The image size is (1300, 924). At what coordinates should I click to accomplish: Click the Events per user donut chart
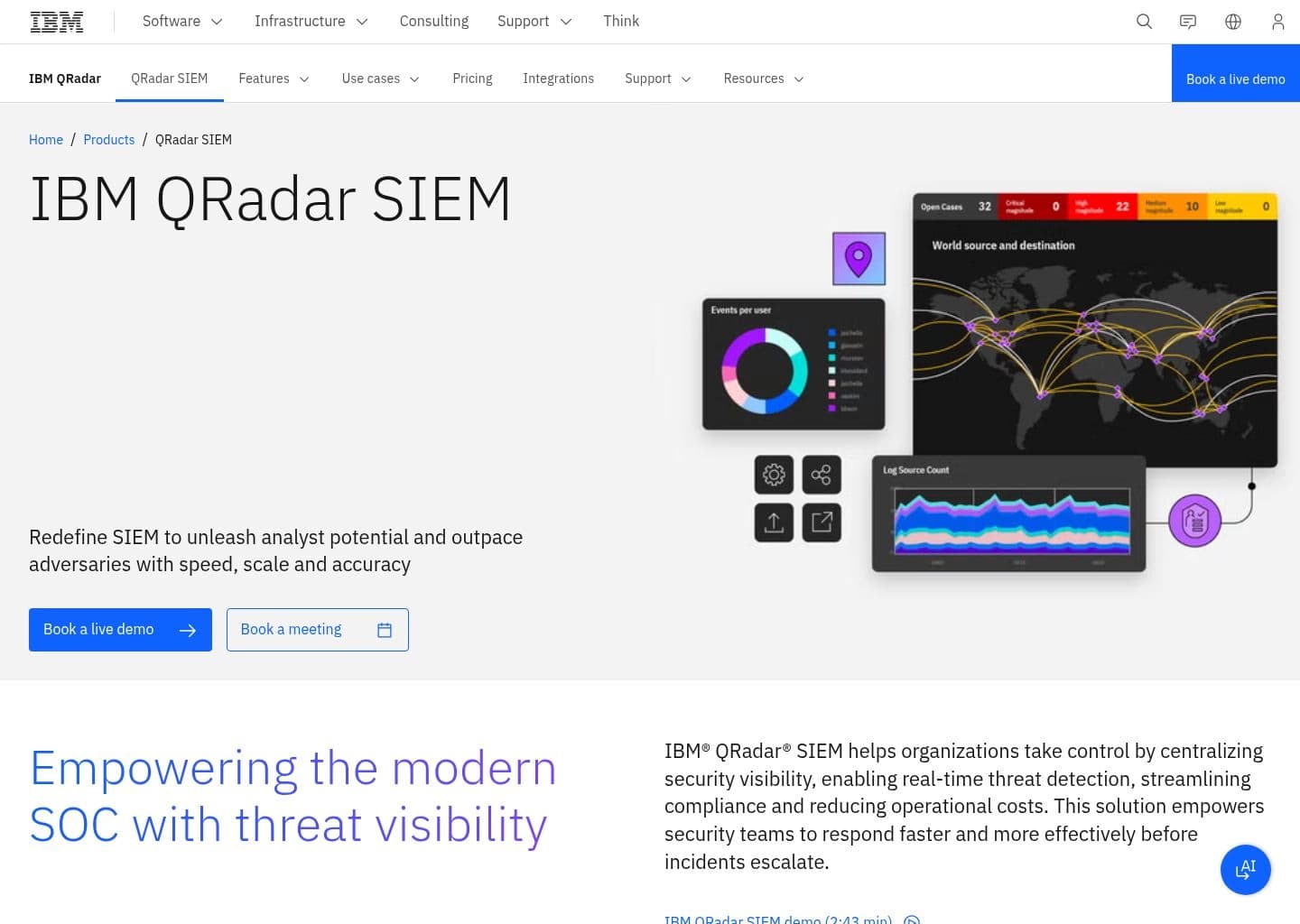pos(764,371)
